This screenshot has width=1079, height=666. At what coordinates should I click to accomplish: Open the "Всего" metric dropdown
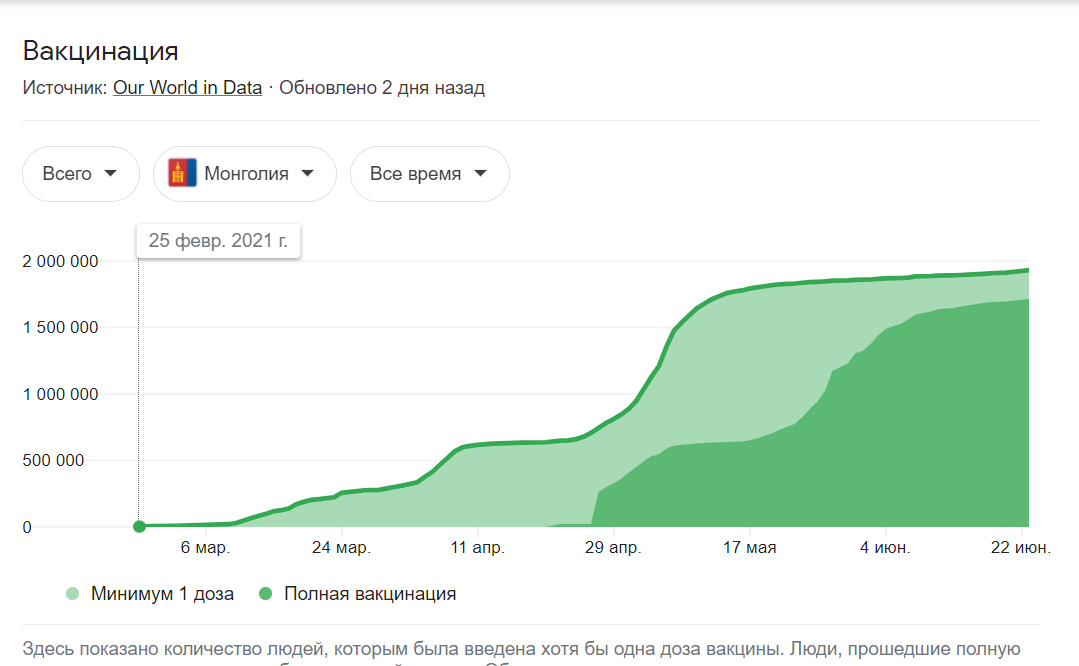click(80, 173)
